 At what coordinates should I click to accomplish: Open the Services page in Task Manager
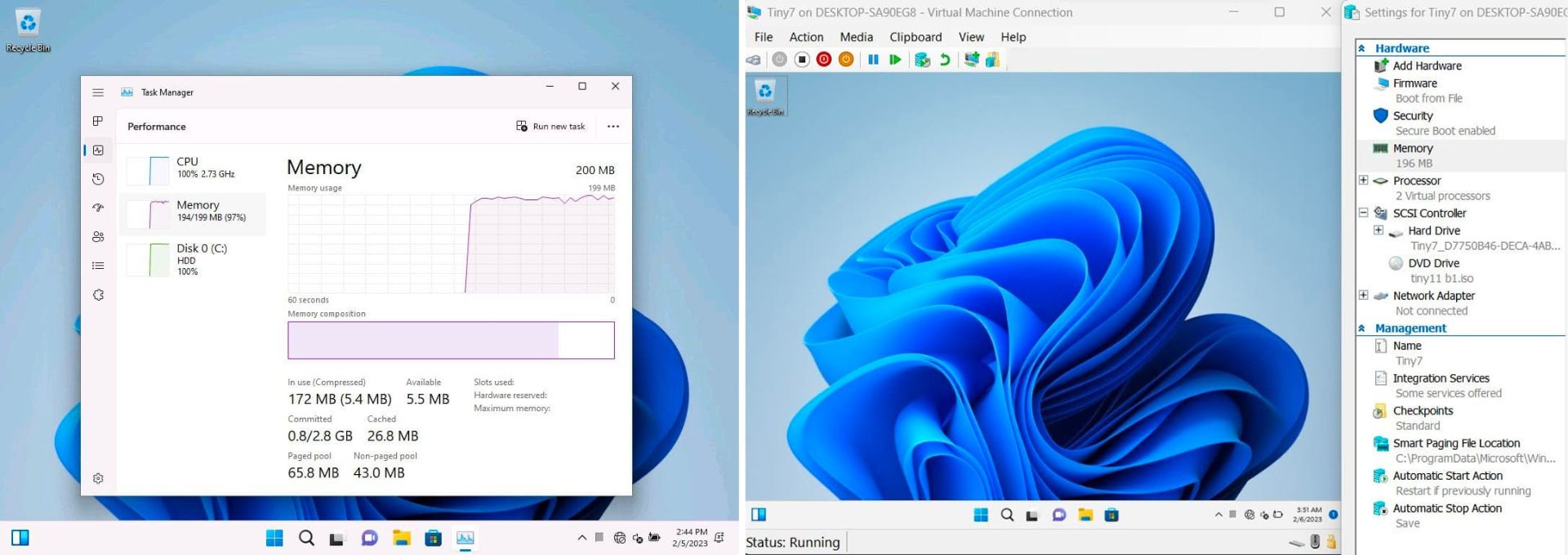(98, 295)
